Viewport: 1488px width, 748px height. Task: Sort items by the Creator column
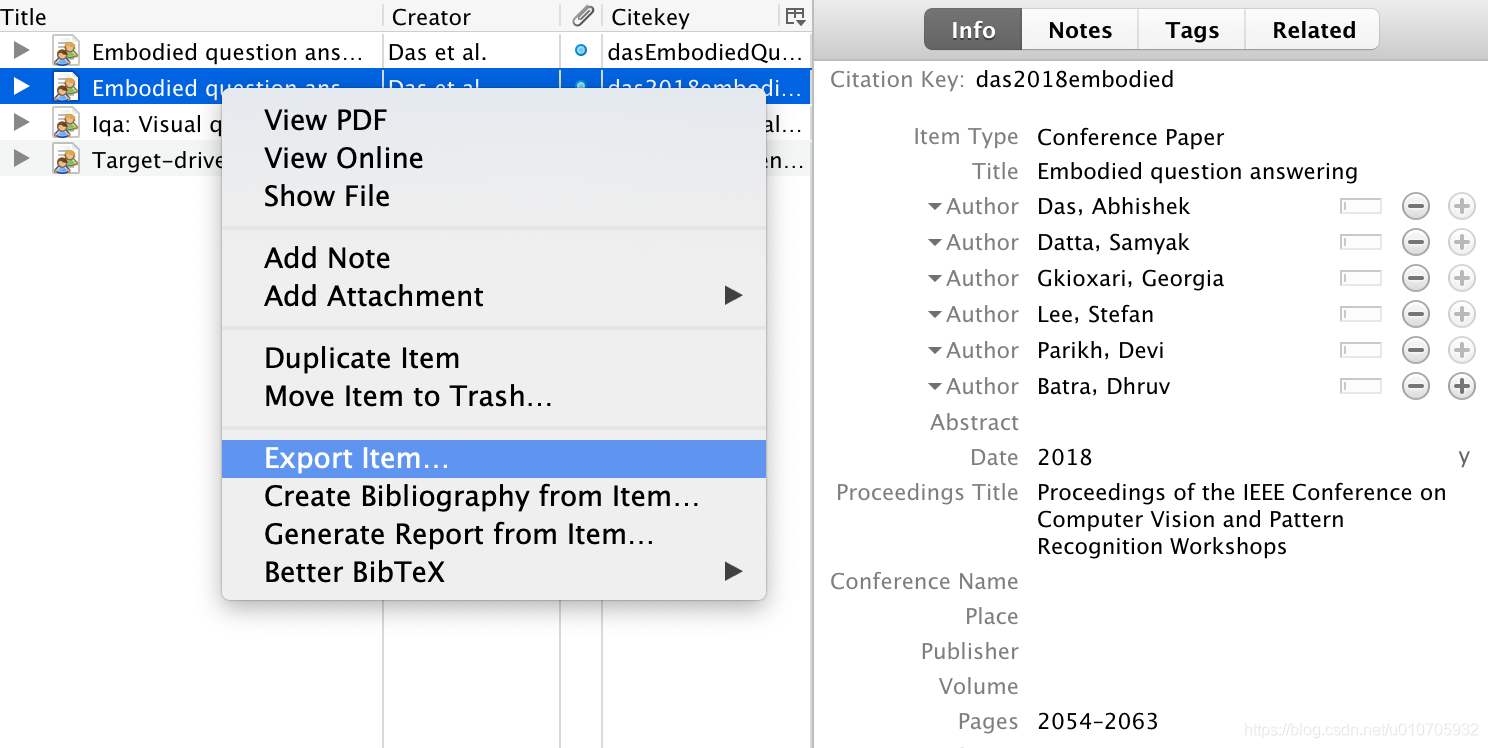point(472,16)
